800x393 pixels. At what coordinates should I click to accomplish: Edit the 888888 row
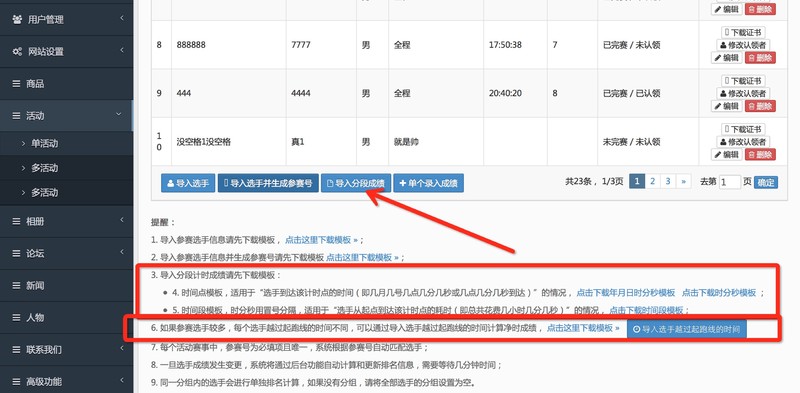click(727, 58)
